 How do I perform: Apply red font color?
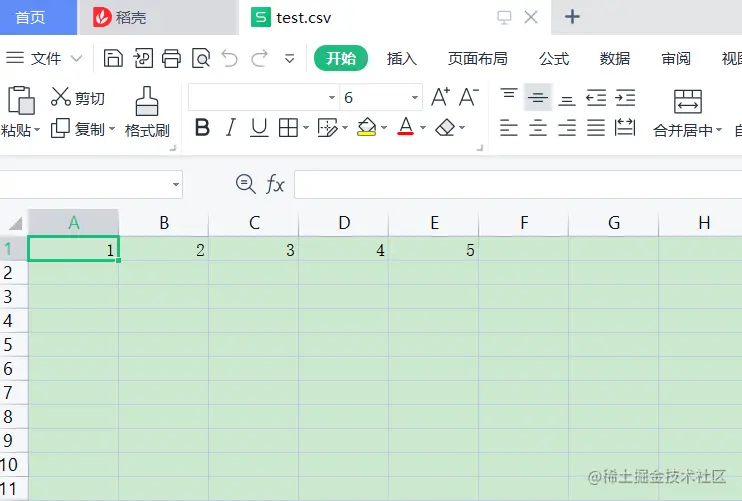[x=406, y=127]
